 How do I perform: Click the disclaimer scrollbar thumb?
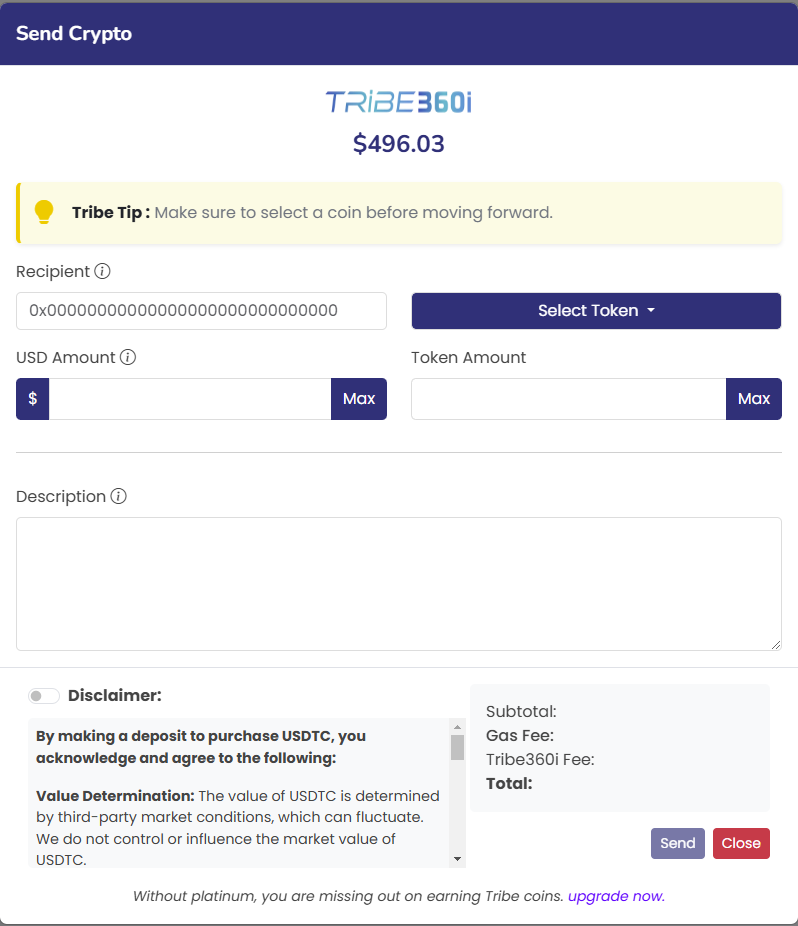coord(457,747)
